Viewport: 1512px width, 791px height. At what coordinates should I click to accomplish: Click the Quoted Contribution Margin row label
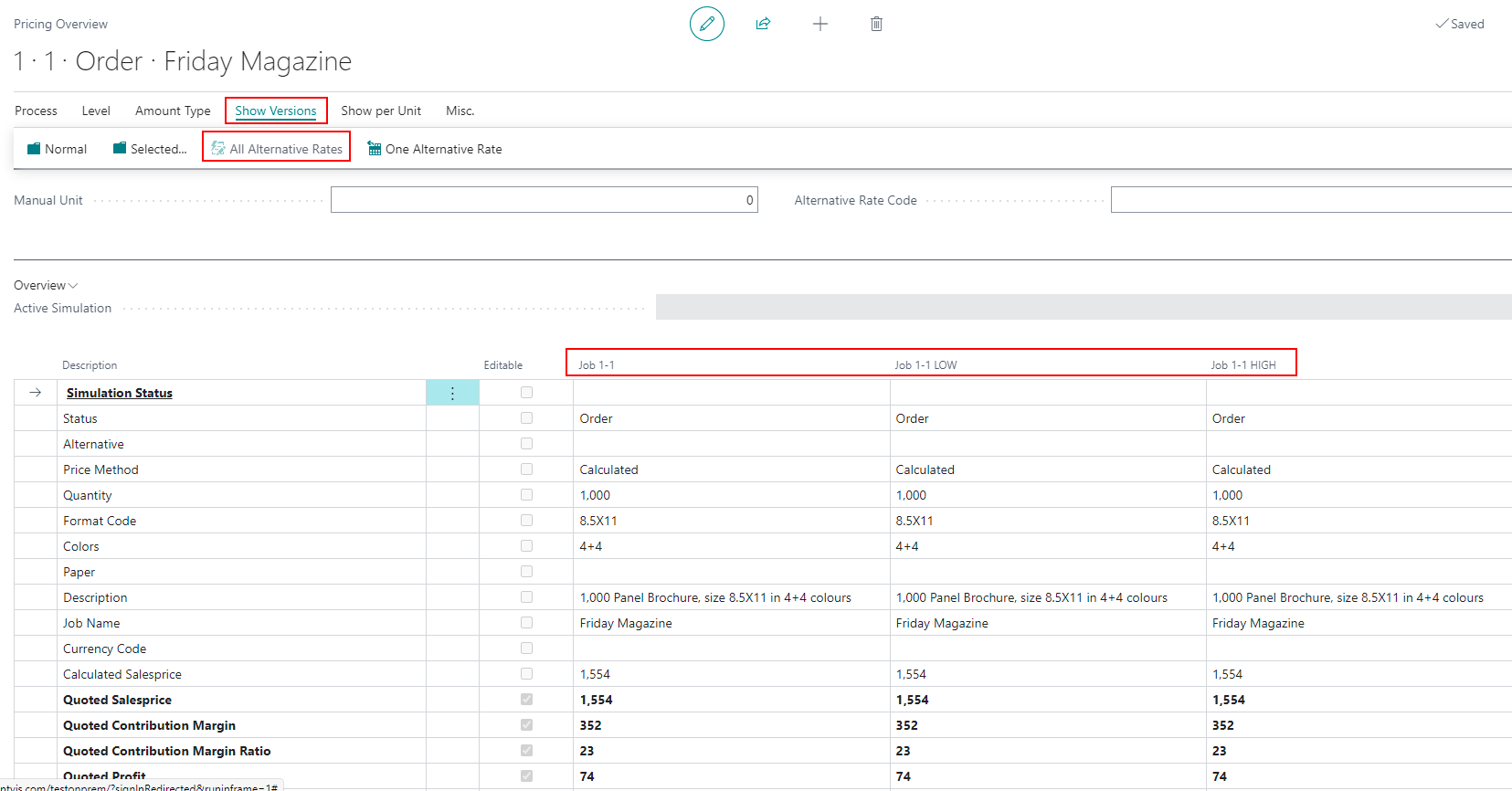pos(149,725)
